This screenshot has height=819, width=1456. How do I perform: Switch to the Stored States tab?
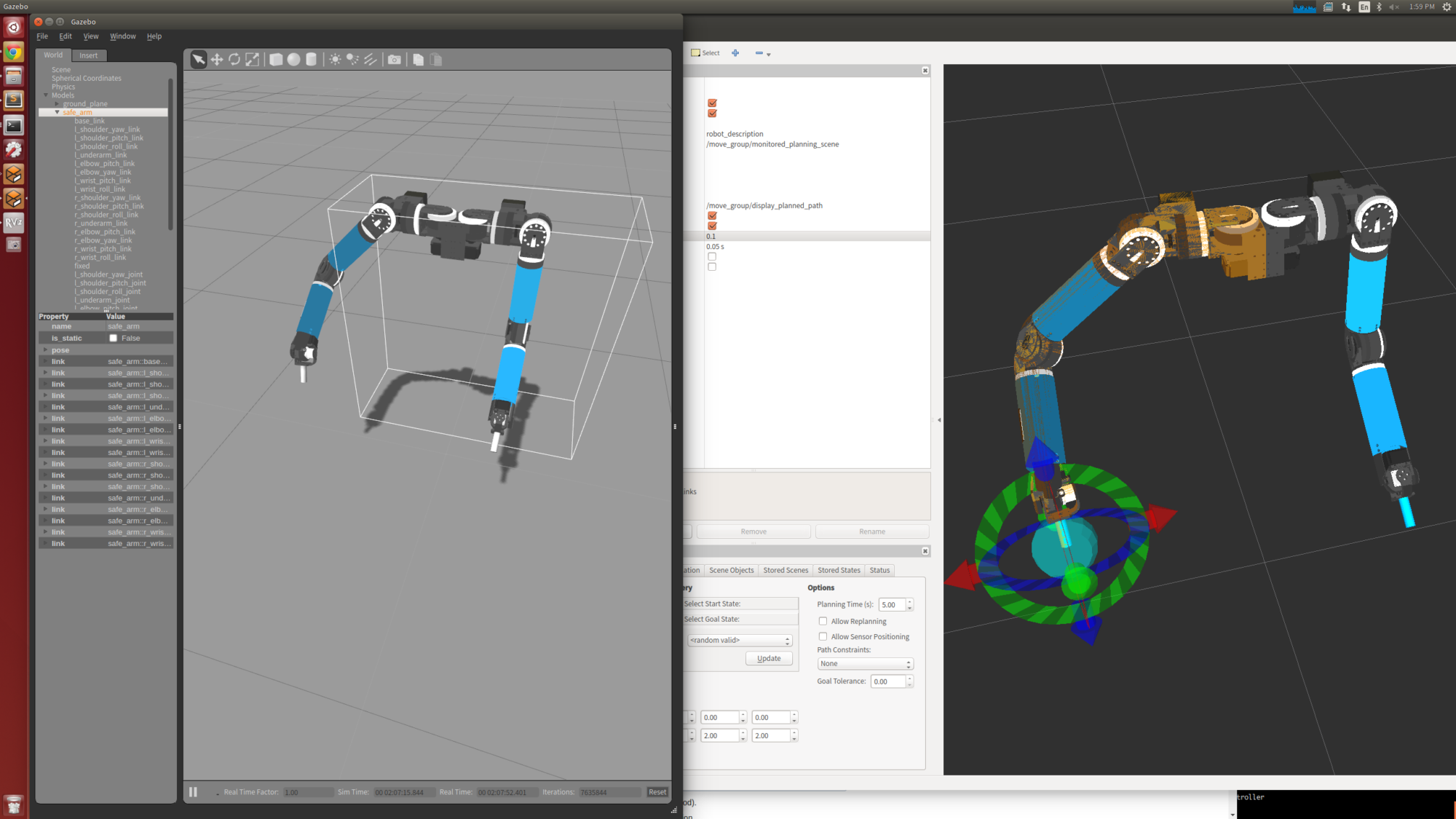tap(839, 571)
